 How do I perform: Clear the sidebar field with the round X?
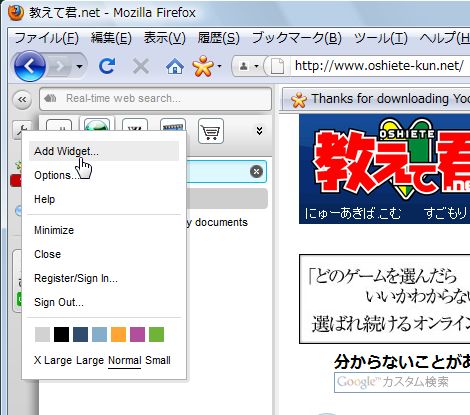(256, 172)
